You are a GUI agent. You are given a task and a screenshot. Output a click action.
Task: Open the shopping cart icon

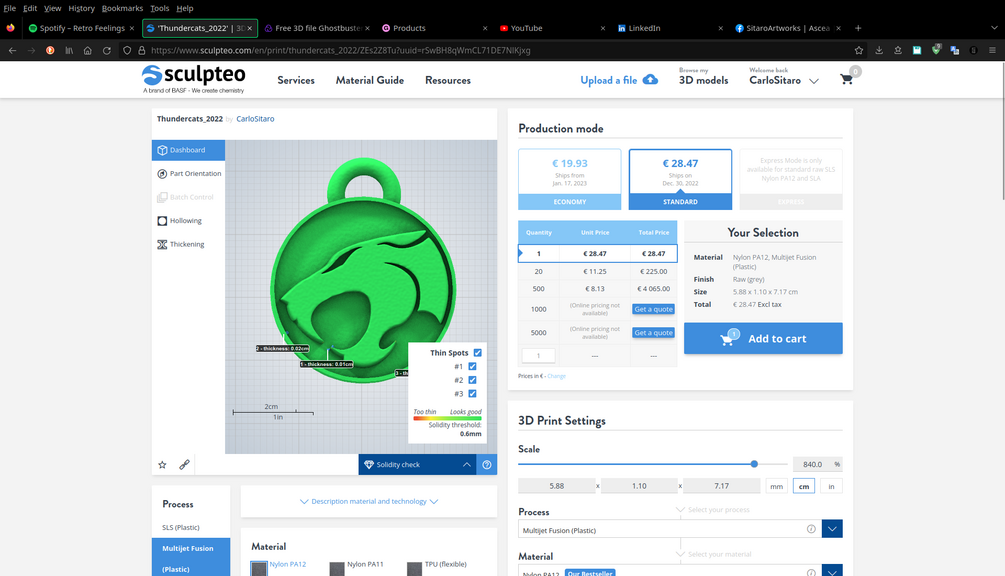[x=847, y=79]
